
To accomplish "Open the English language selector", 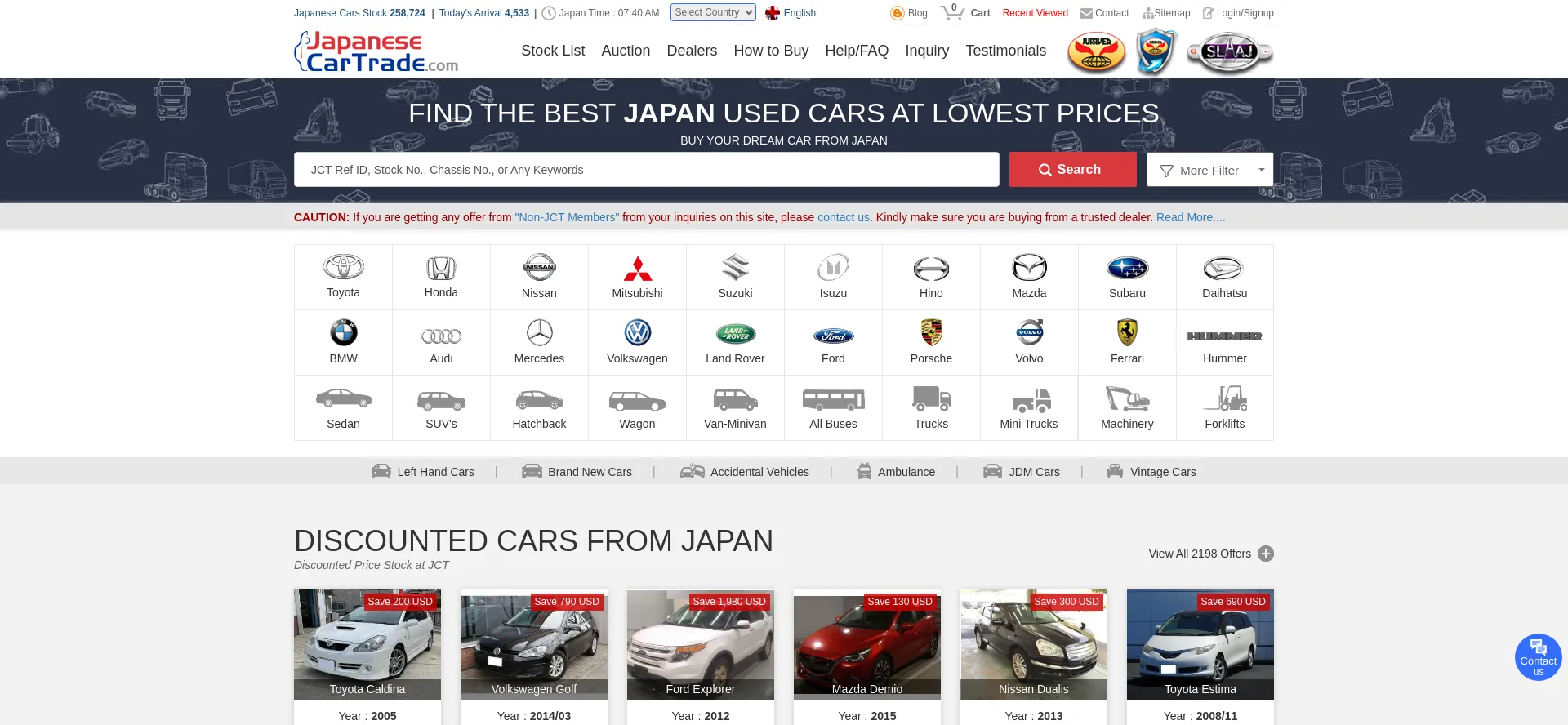I will click(791, 13).
